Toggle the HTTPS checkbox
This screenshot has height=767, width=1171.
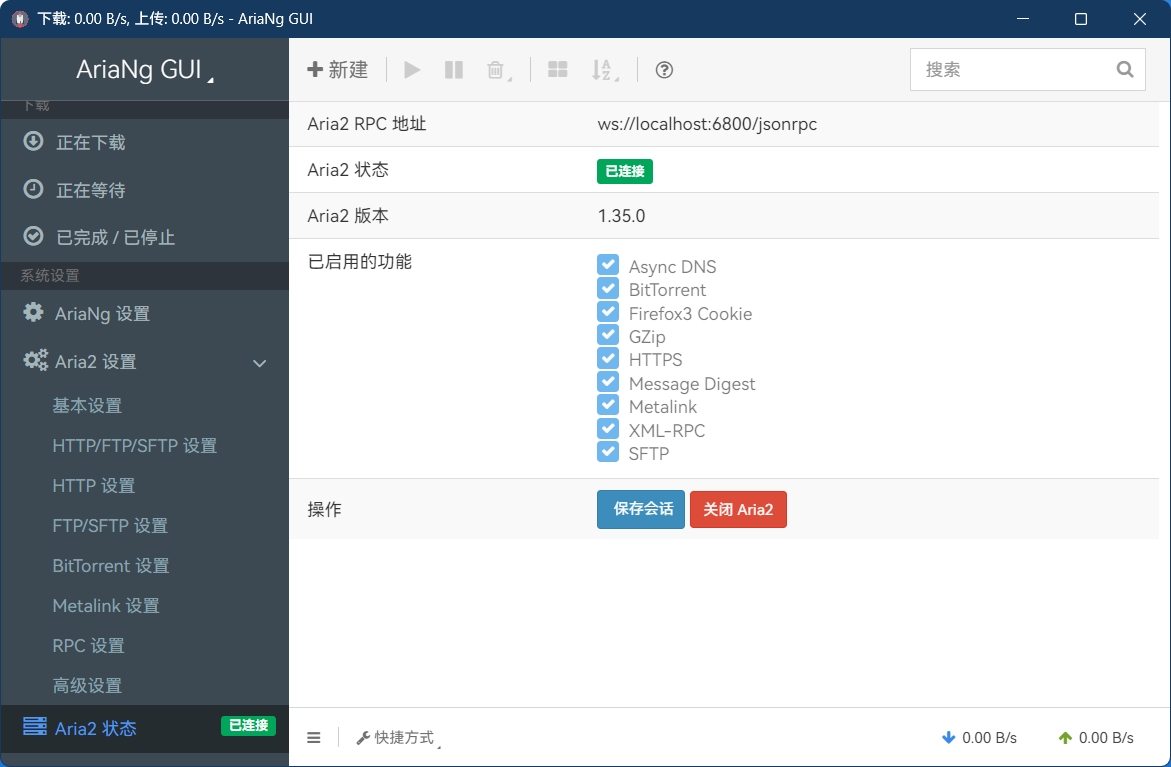(x=608, y=358)
